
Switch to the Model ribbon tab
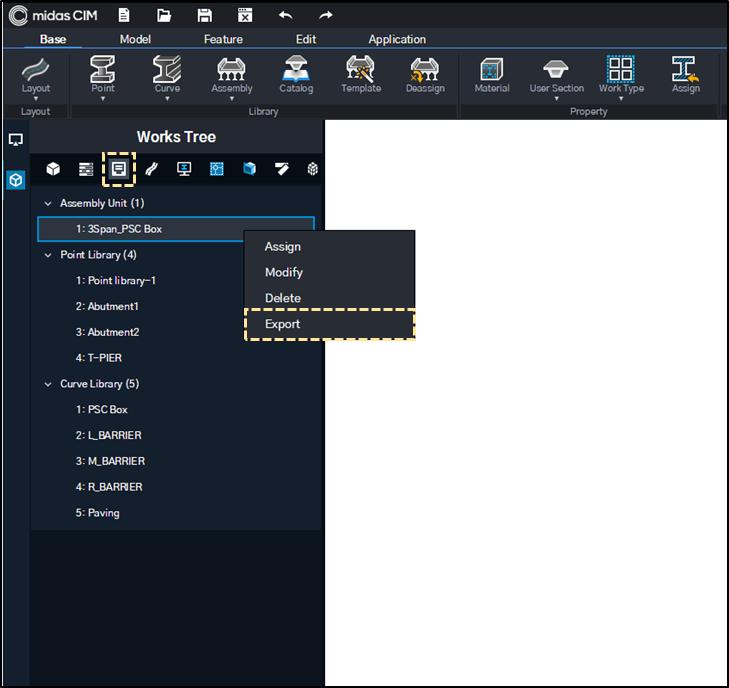135,40
